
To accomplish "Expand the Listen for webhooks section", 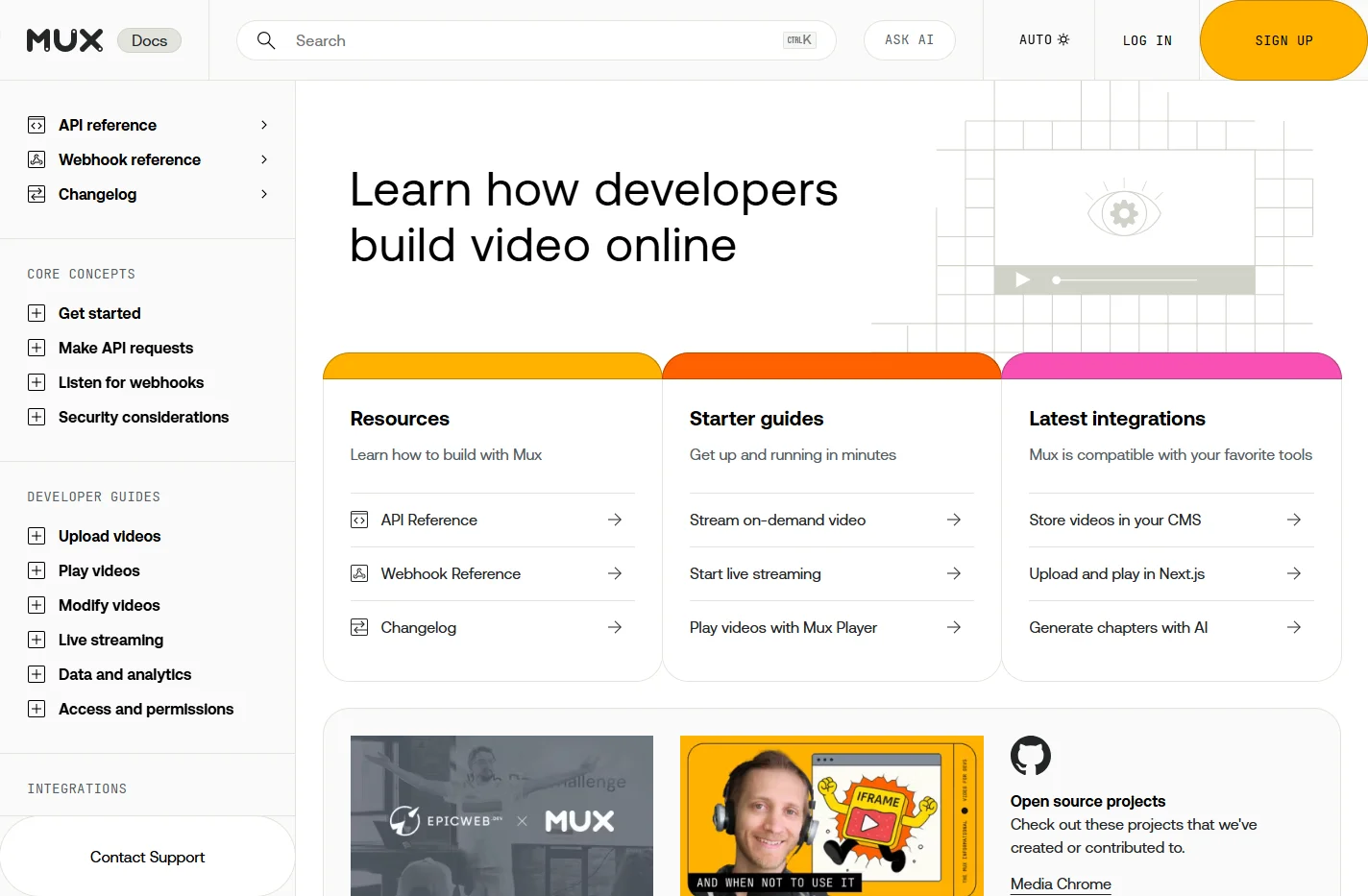I will tap(37, 382).
